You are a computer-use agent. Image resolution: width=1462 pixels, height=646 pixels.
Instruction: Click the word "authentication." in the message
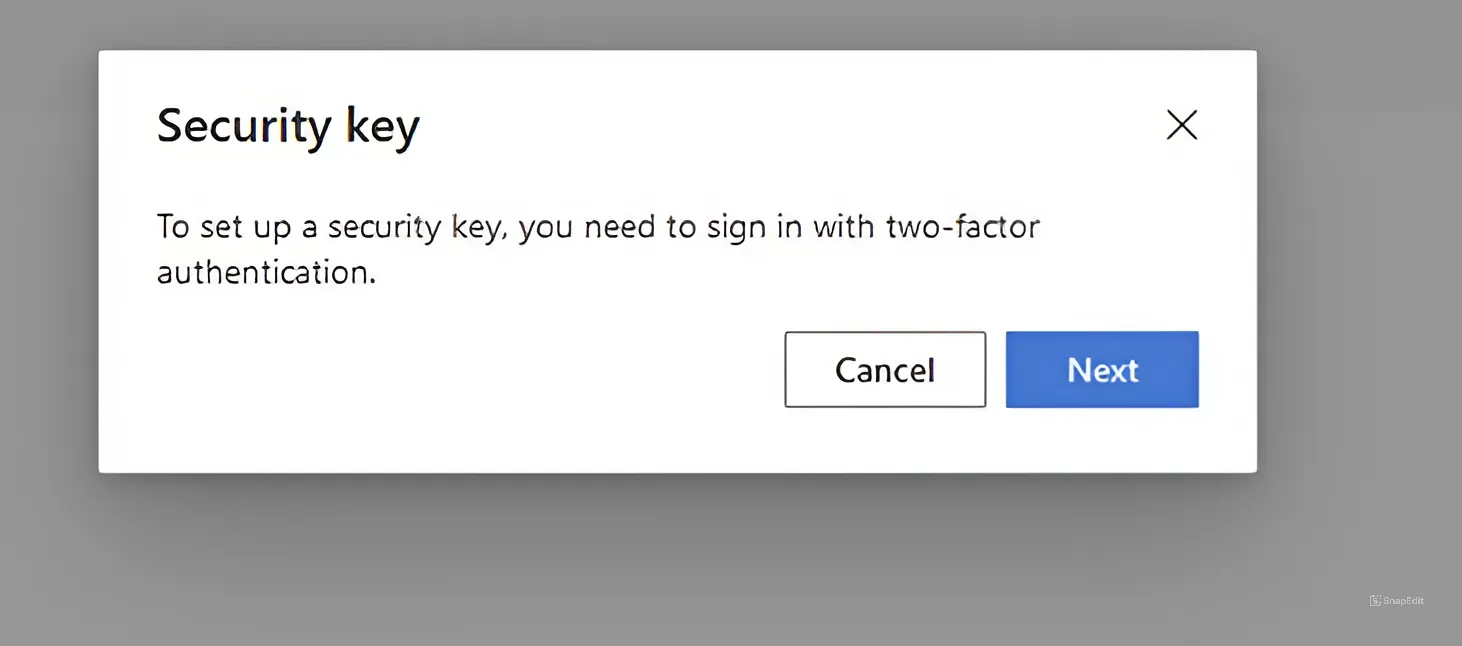tap(266, 272)
